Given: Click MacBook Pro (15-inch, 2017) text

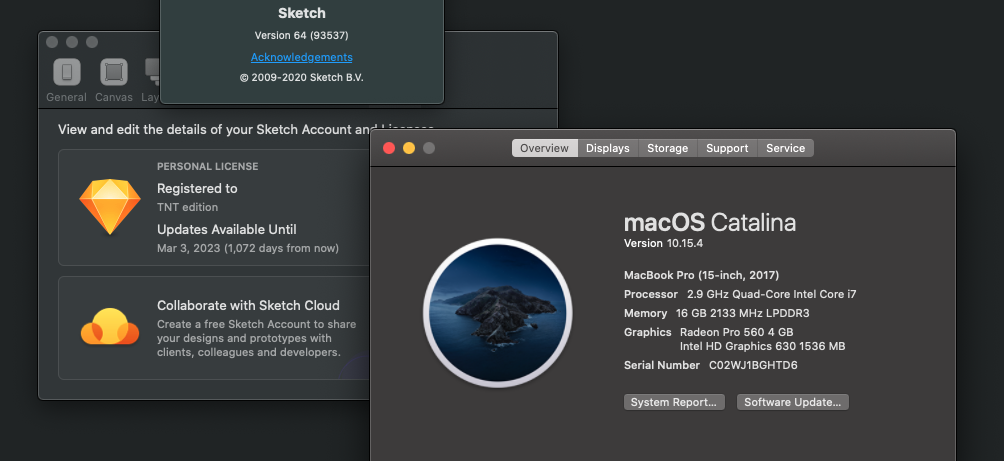Looking at the screenshot, I should pos(701,275).
